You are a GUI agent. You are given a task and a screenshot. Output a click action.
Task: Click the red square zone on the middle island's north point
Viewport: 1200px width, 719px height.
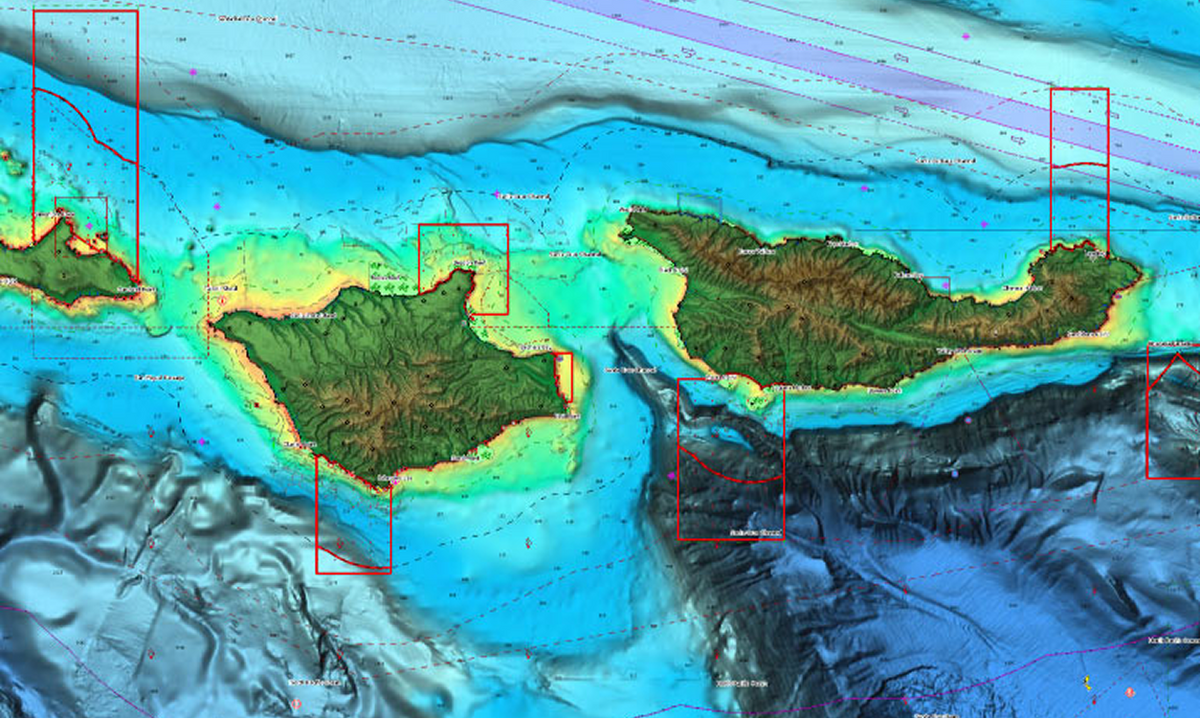point(463,268)
